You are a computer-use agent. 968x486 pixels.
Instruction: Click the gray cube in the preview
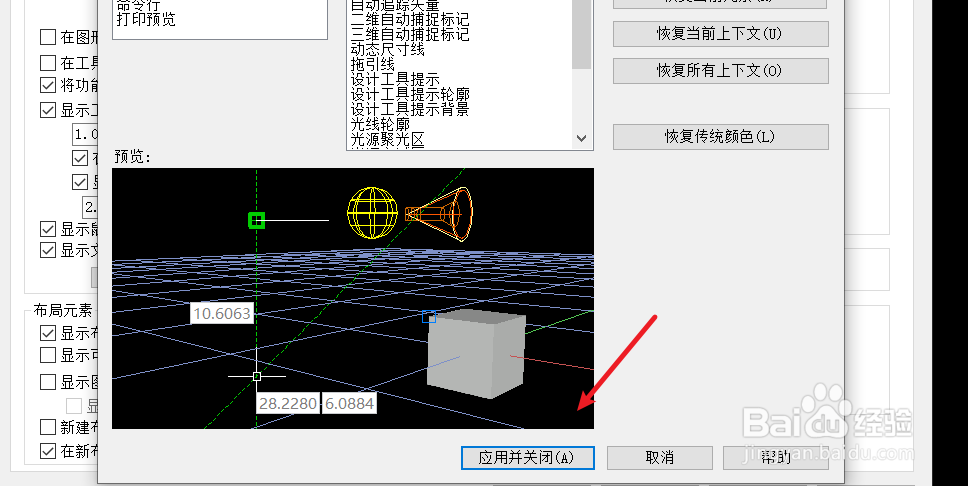(x=477, y=354)
